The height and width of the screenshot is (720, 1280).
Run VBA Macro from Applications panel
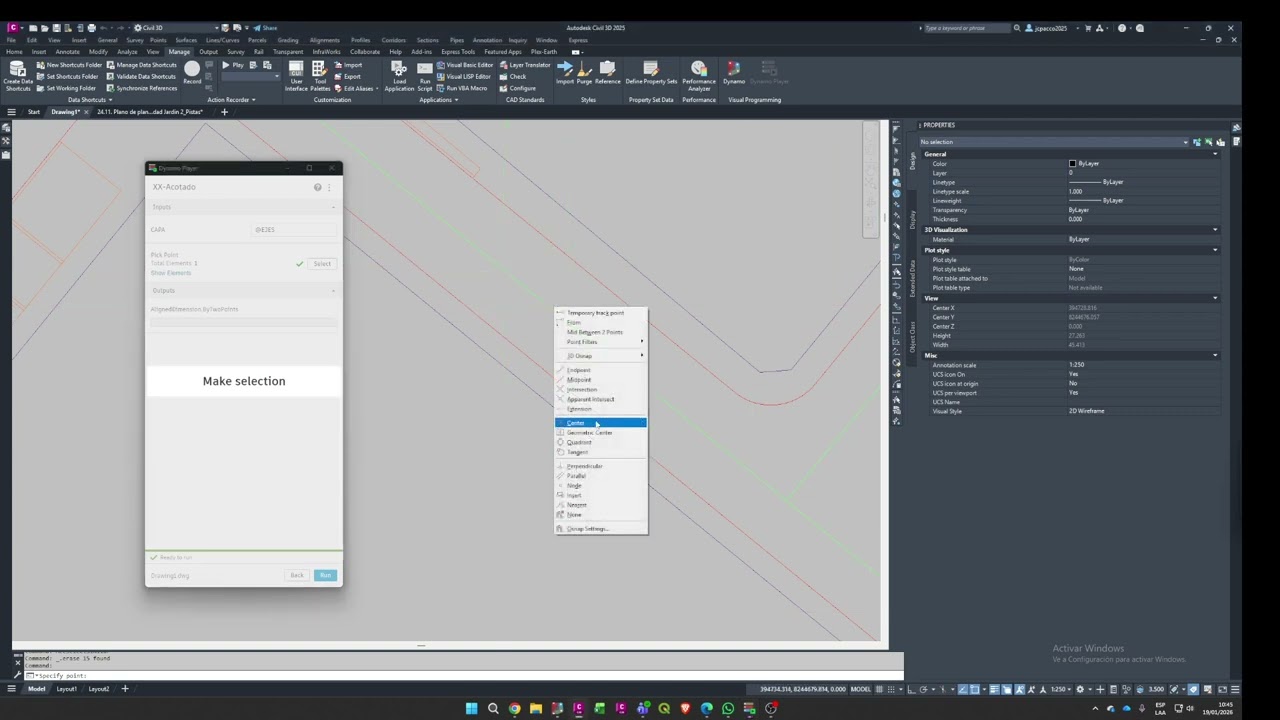click(462, 88)
